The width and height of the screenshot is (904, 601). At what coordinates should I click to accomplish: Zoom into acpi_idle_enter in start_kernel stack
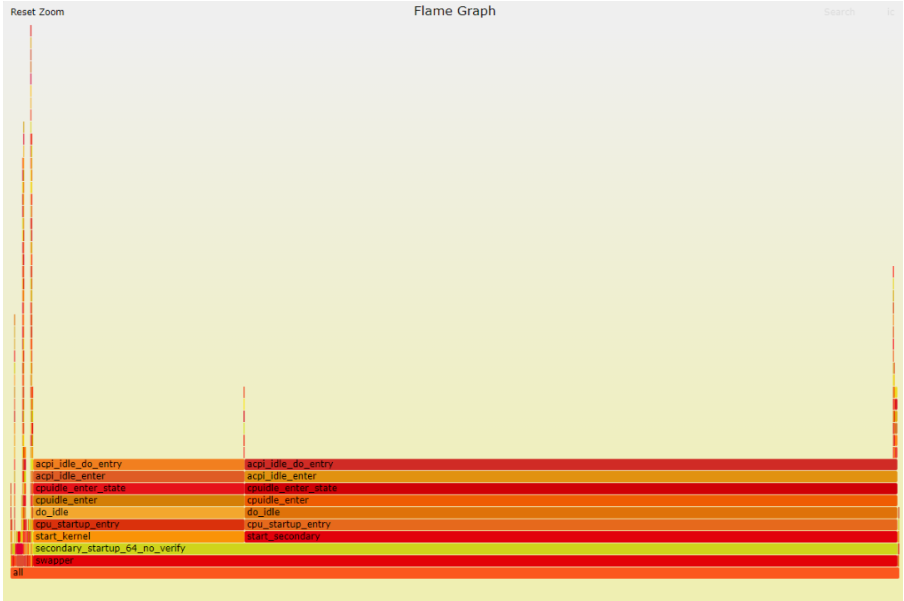tap(138, 477)
